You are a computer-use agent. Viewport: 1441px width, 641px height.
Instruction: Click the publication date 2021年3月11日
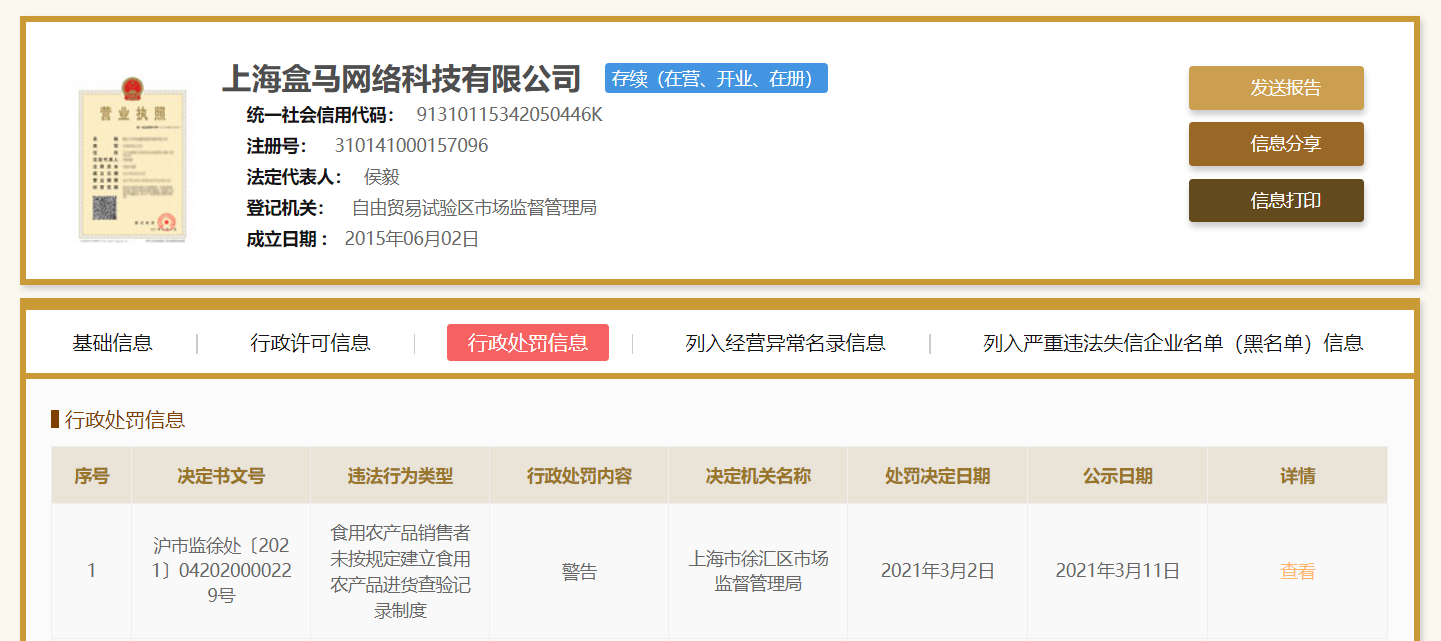click(1117, 571)
